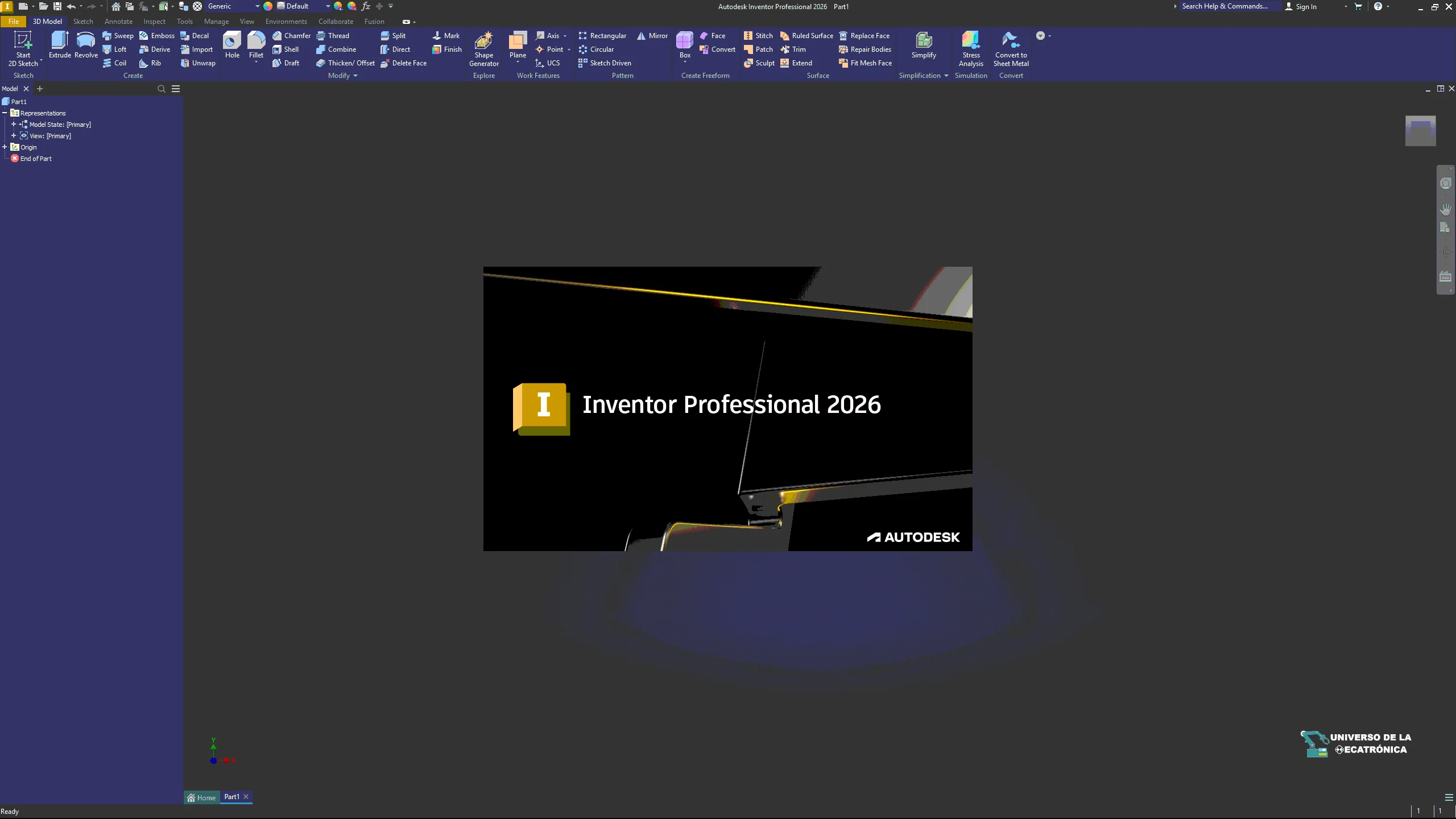
Task: Use the Split tool
Action: (x=393, y=36)
